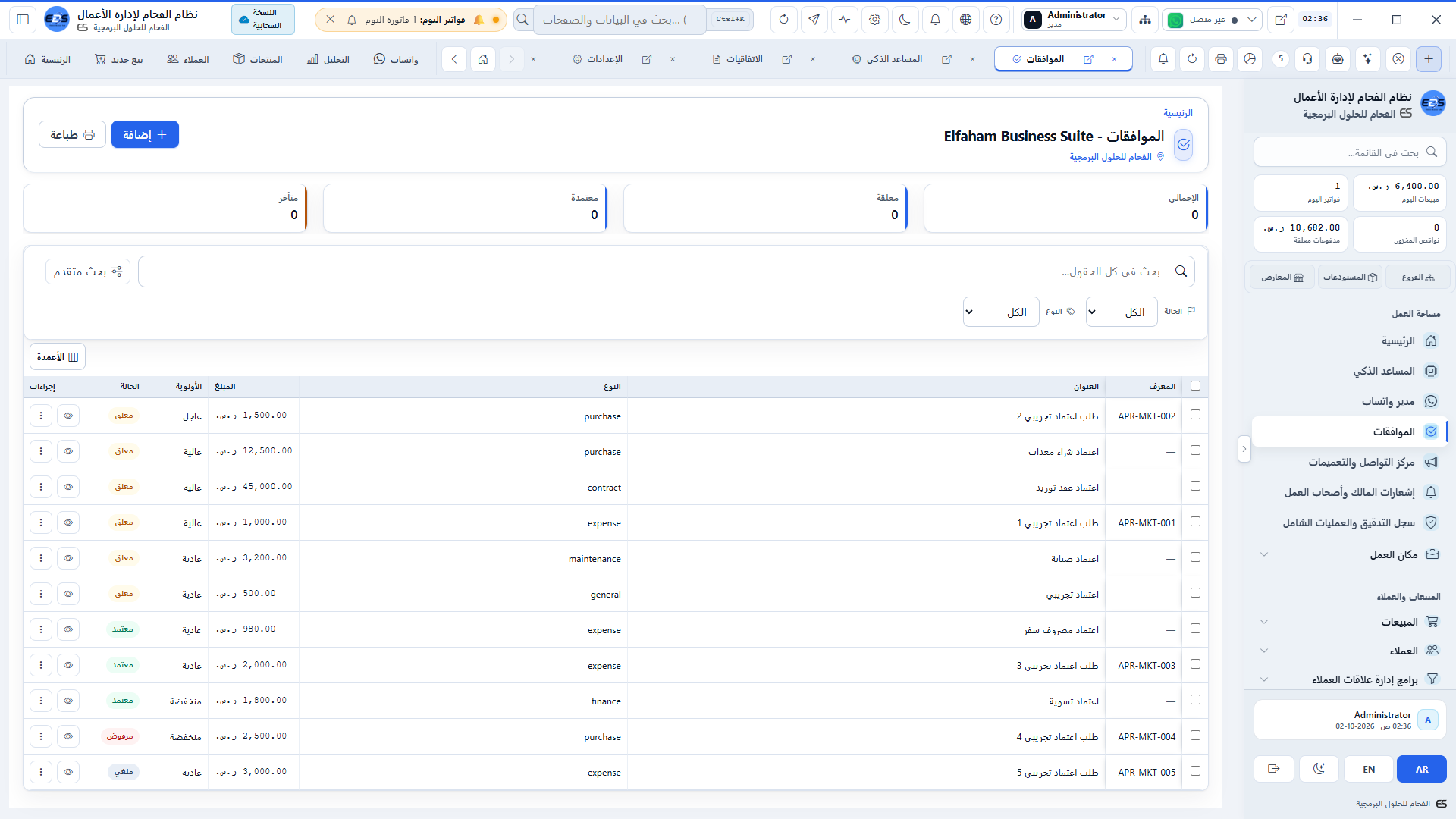Click logout icon at sidebar bottom
This screenshot has height=819, width=1456.
[1274, 769]
